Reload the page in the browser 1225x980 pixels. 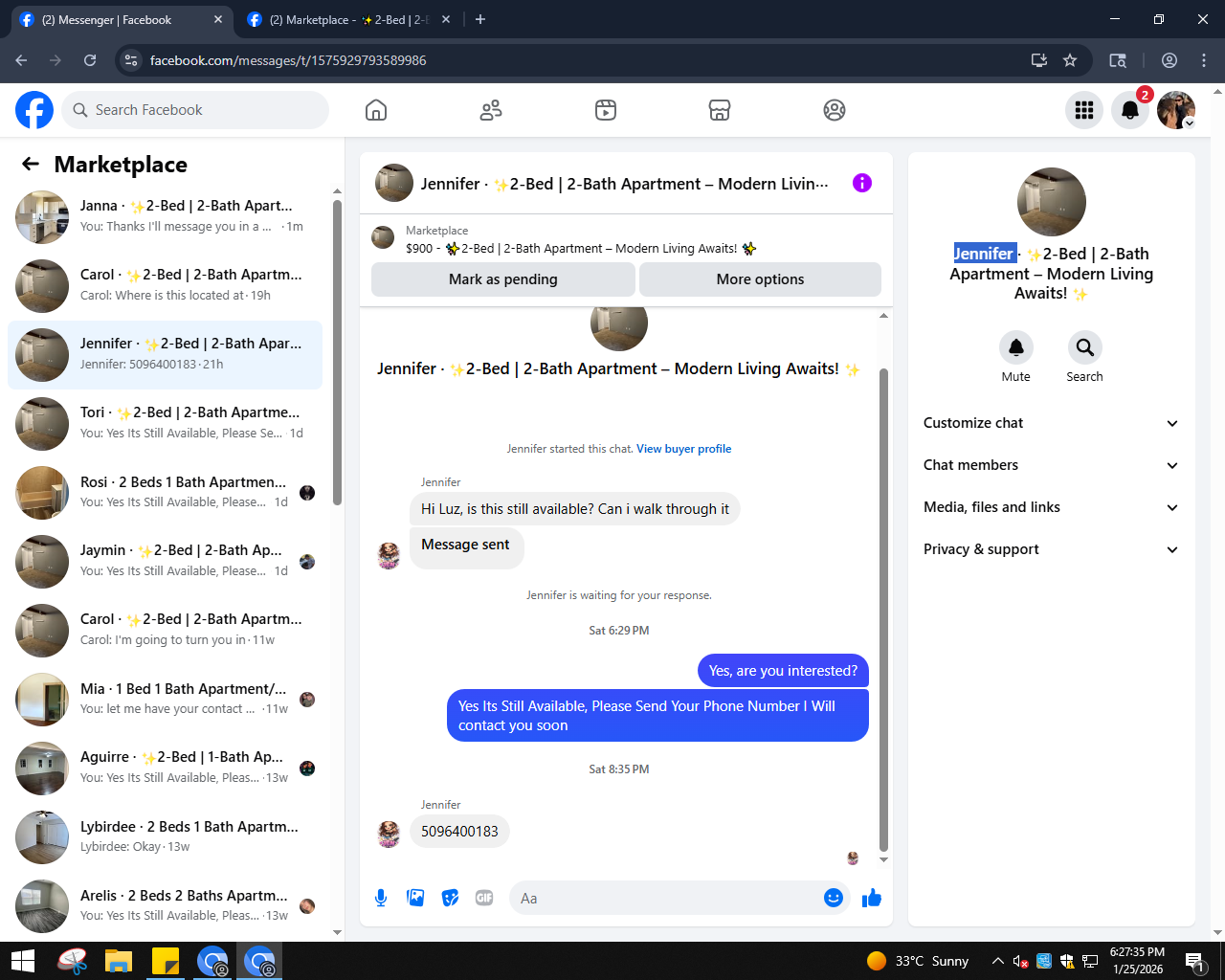pyautogui.click(x=90, y=60)
